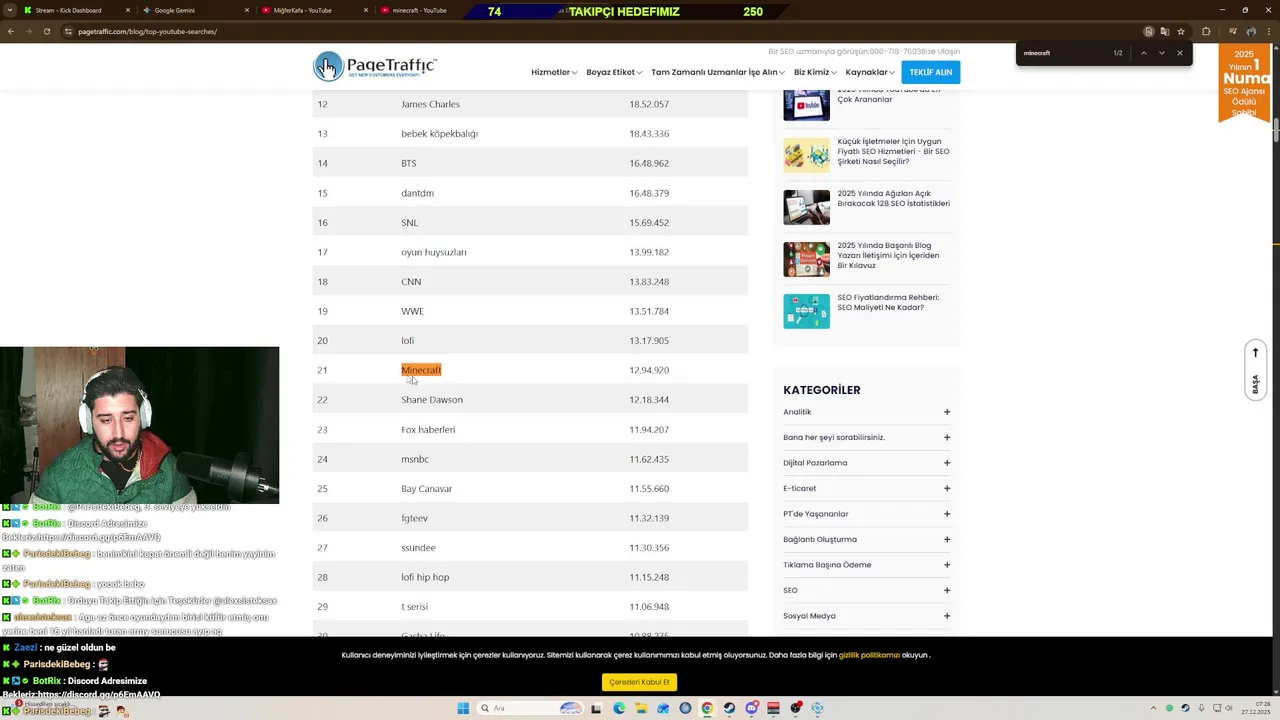Click the value 12.94.920

click(x=649, y=370)
